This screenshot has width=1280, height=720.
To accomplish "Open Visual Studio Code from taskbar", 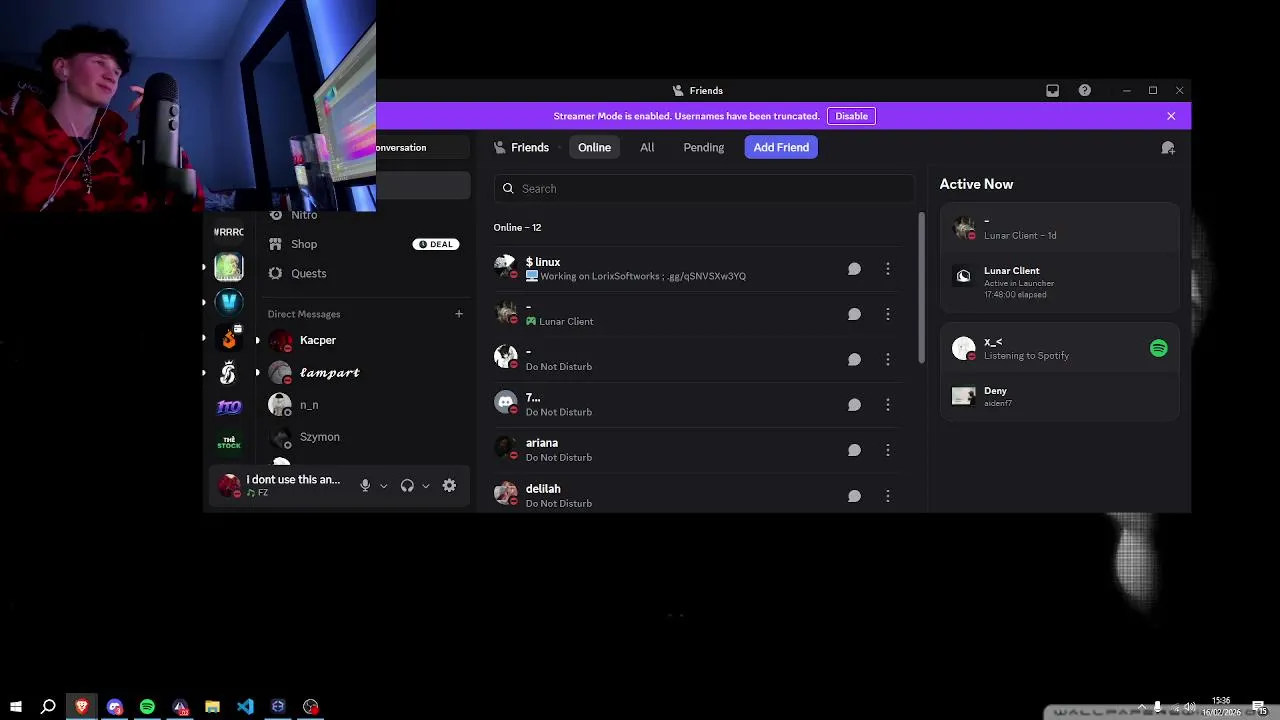I will coord(245,707).
